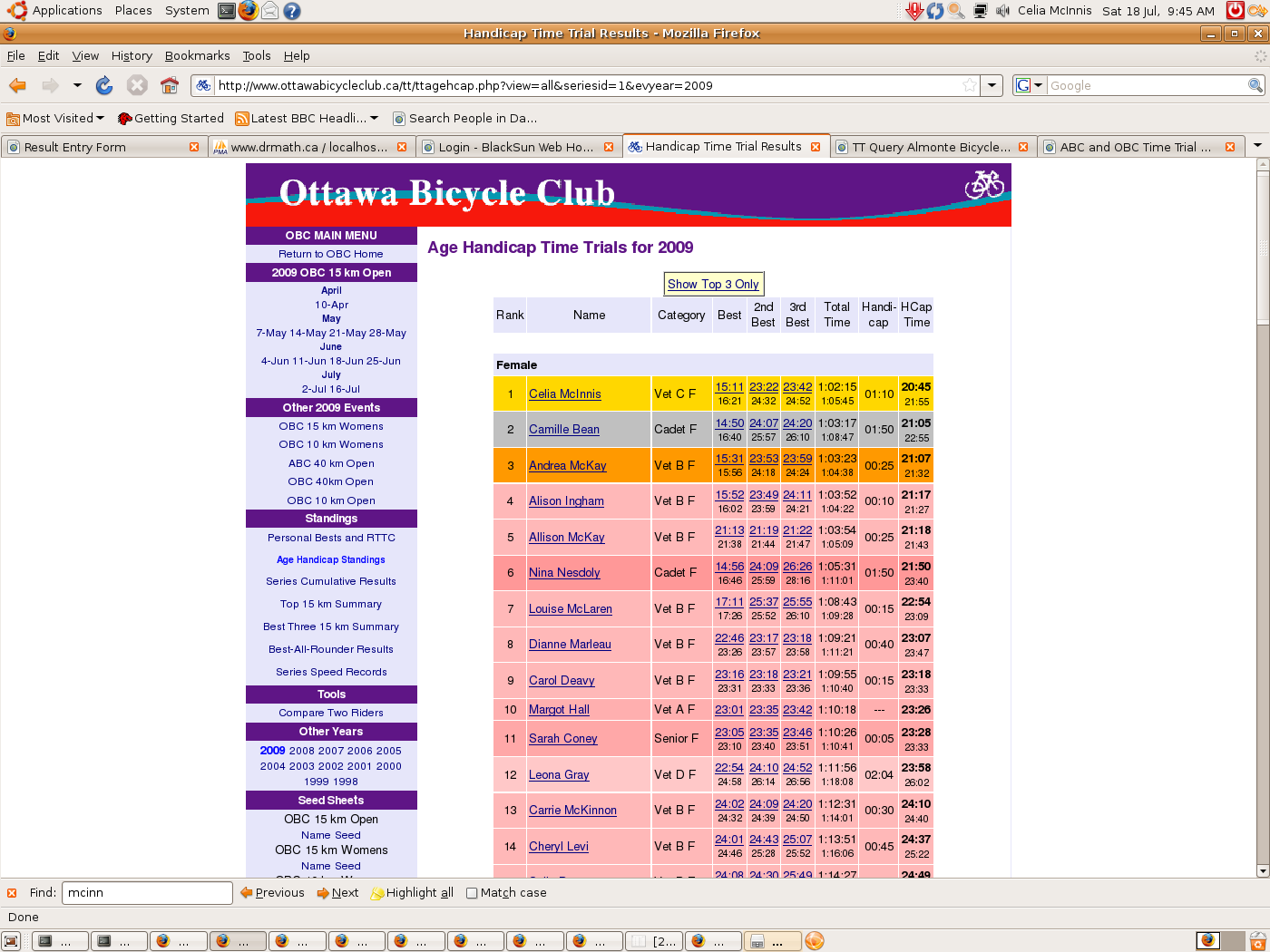Close the Result Entry Form tab
The image size is (1270, 952).
pos(194,147)
